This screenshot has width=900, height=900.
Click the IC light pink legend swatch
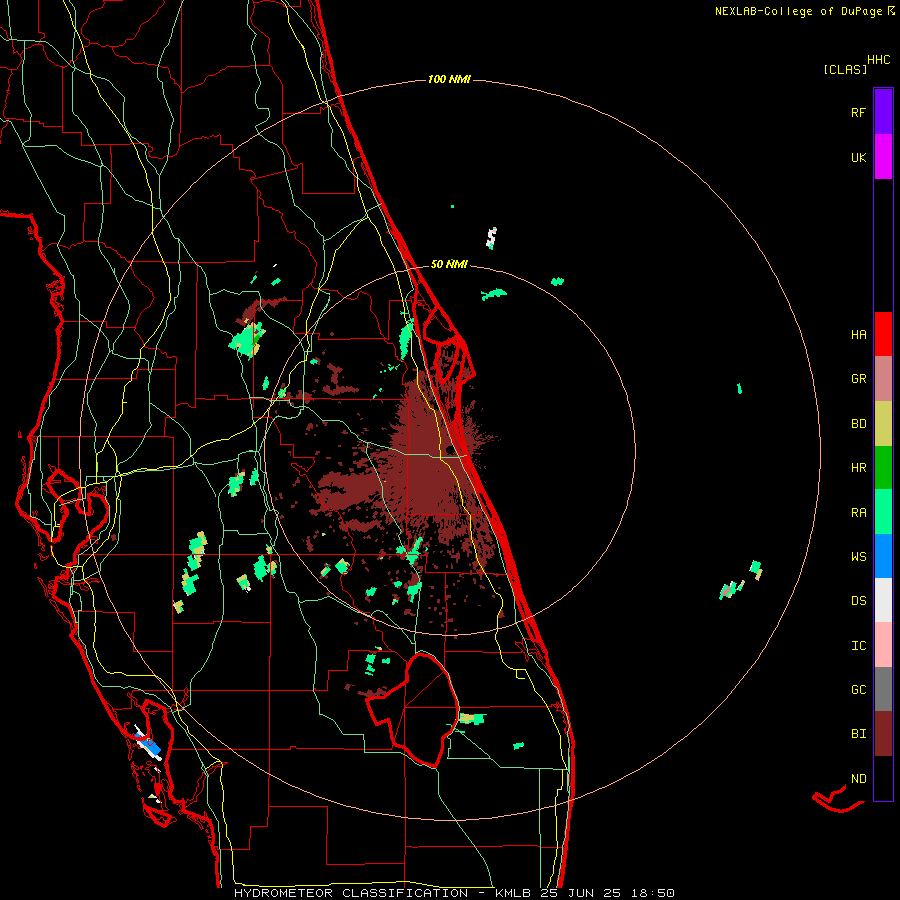point(883,645)
